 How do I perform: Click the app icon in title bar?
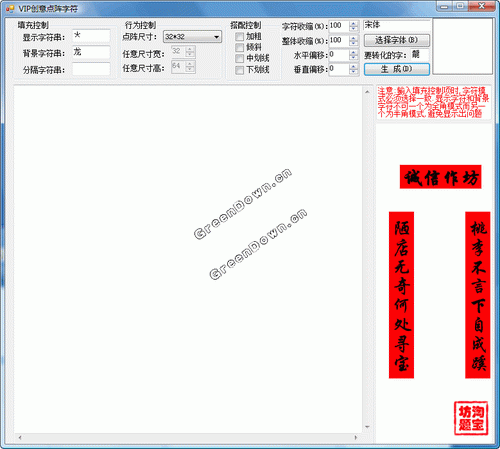10,9
